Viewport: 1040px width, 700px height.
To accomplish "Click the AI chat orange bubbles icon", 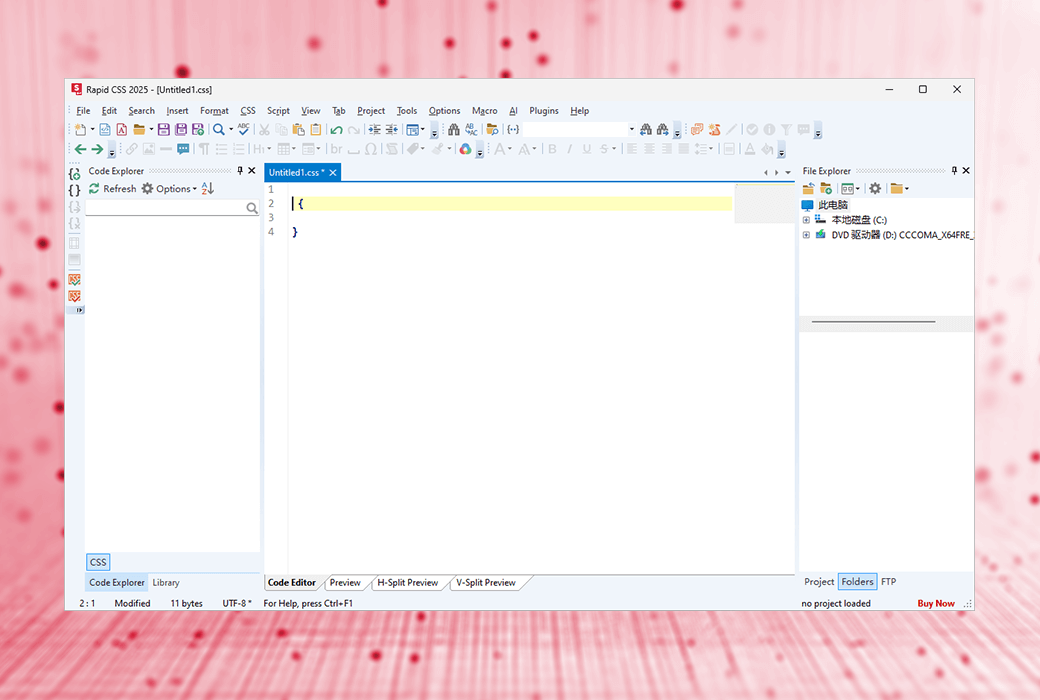I will [697, 129].
